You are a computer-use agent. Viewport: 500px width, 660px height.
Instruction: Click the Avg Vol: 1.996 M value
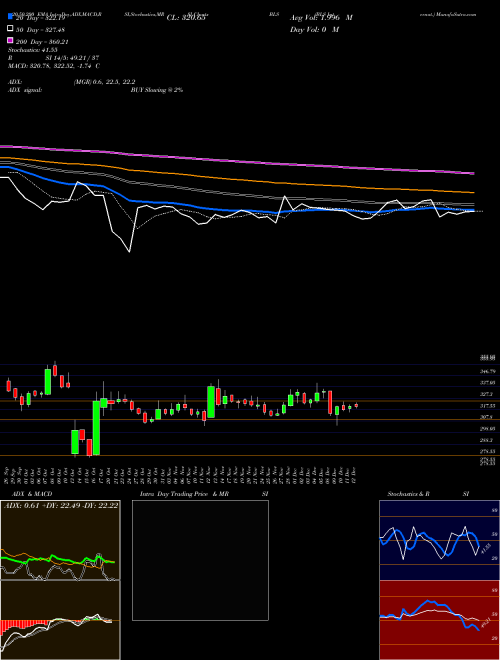coord(321,18)
